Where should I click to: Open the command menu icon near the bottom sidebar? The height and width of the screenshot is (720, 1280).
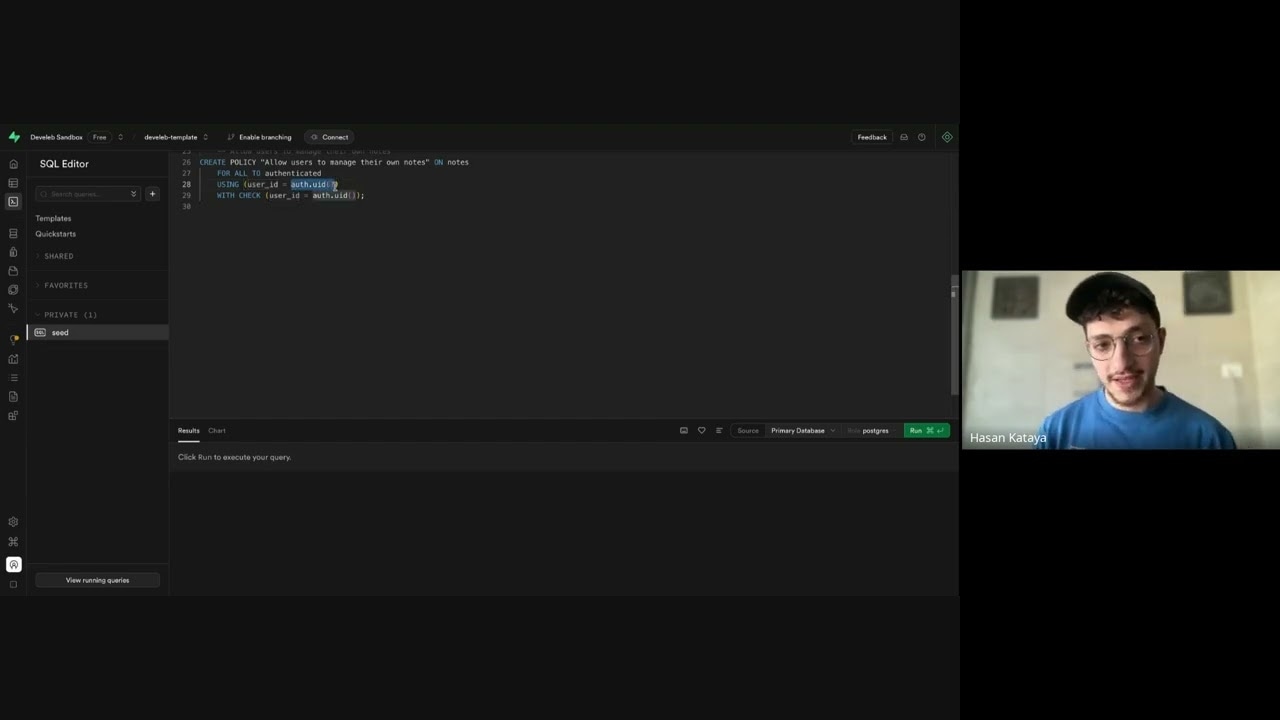click(x=13, y=541)
